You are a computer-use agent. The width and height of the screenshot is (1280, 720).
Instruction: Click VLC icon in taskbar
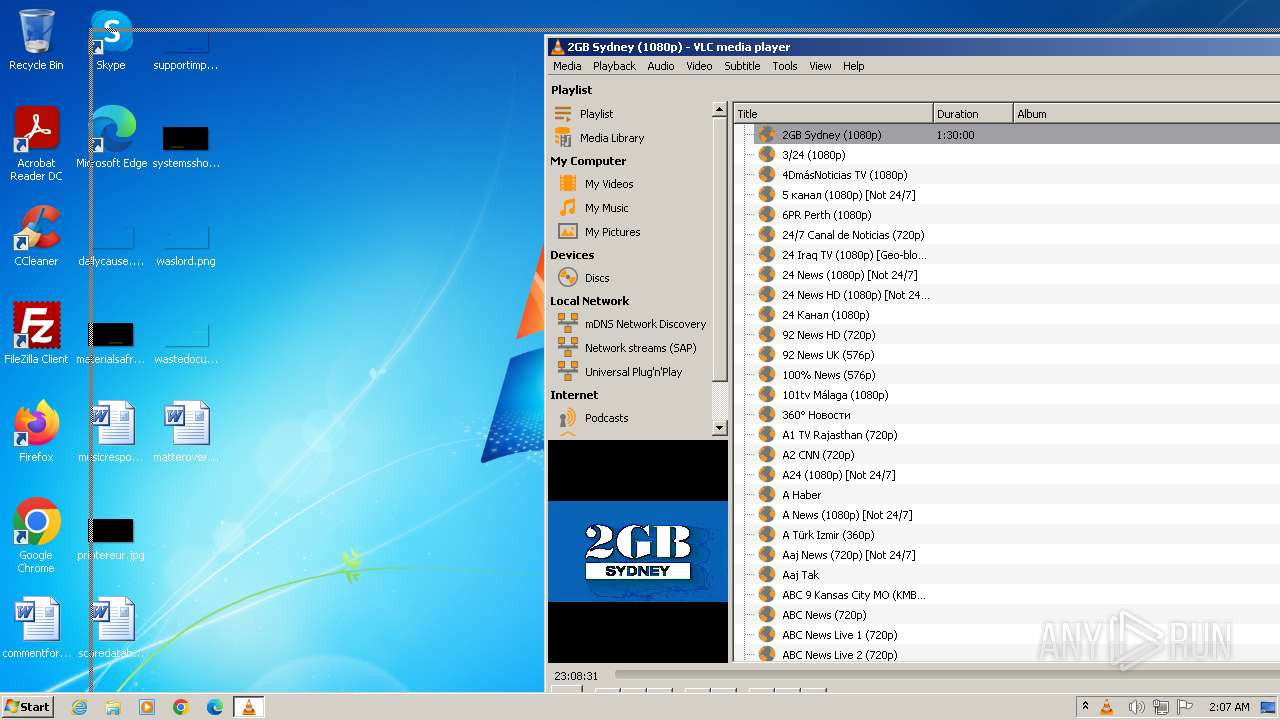[x=248, y=707]
